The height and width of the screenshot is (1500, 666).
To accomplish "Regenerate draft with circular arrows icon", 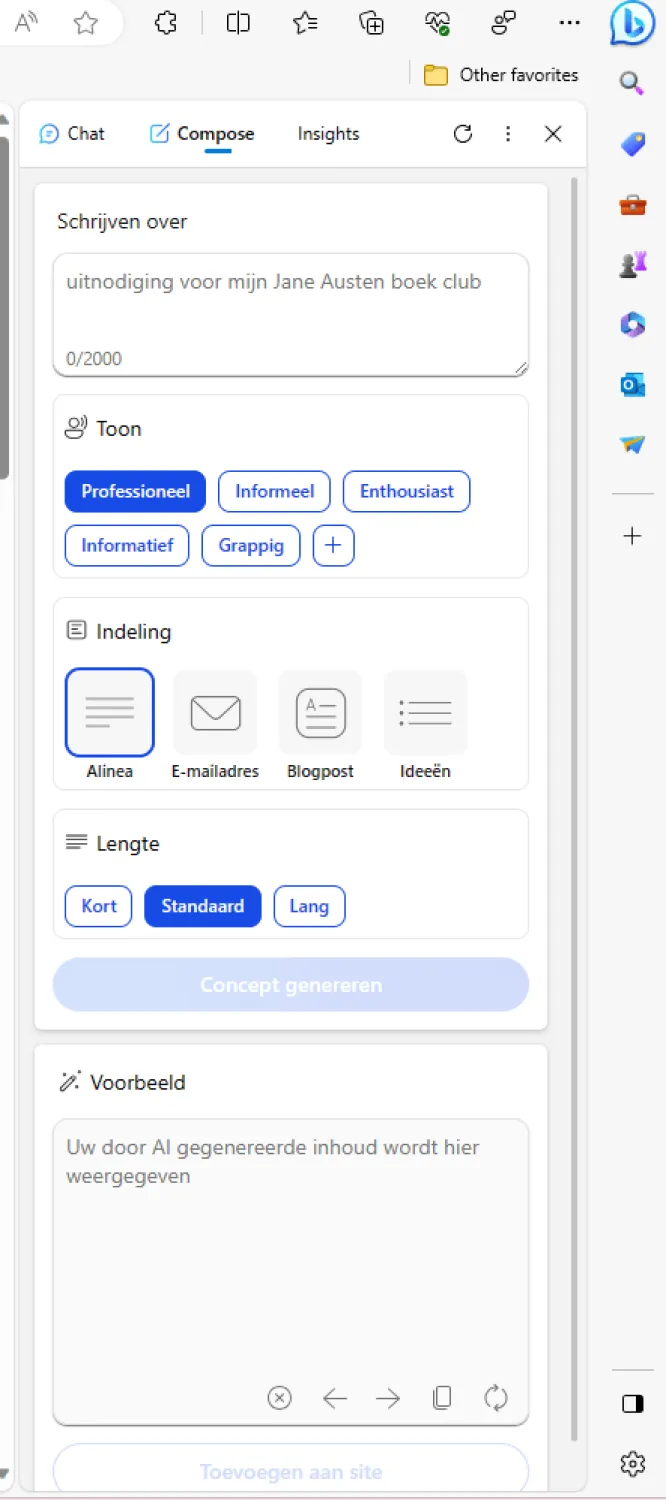I will click(x=496, y=1398).
